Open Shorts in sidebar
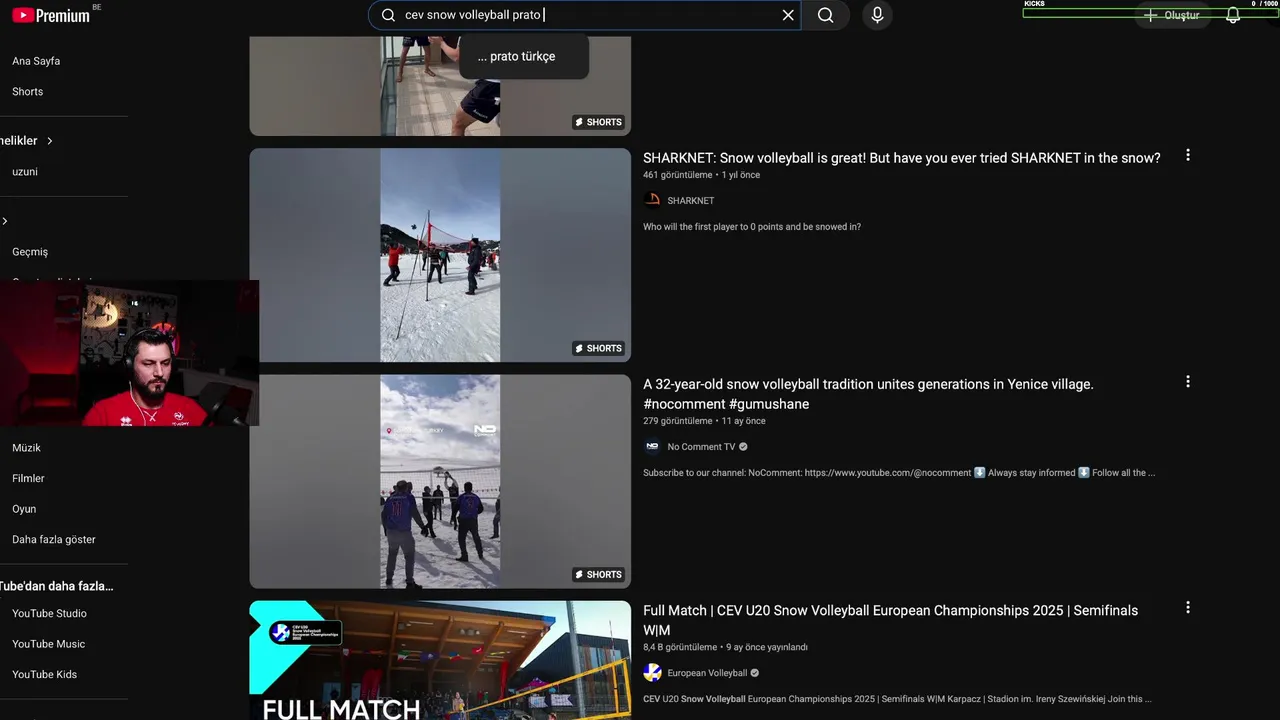The height and width of the screenshot is (720, 1280). [x=28, y=91]
